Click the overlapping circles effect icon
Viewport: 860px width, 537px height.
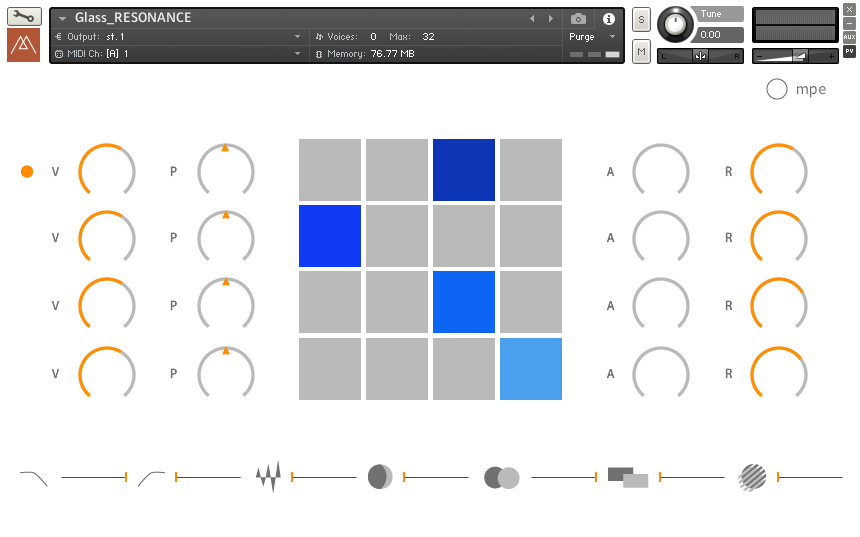501,478
